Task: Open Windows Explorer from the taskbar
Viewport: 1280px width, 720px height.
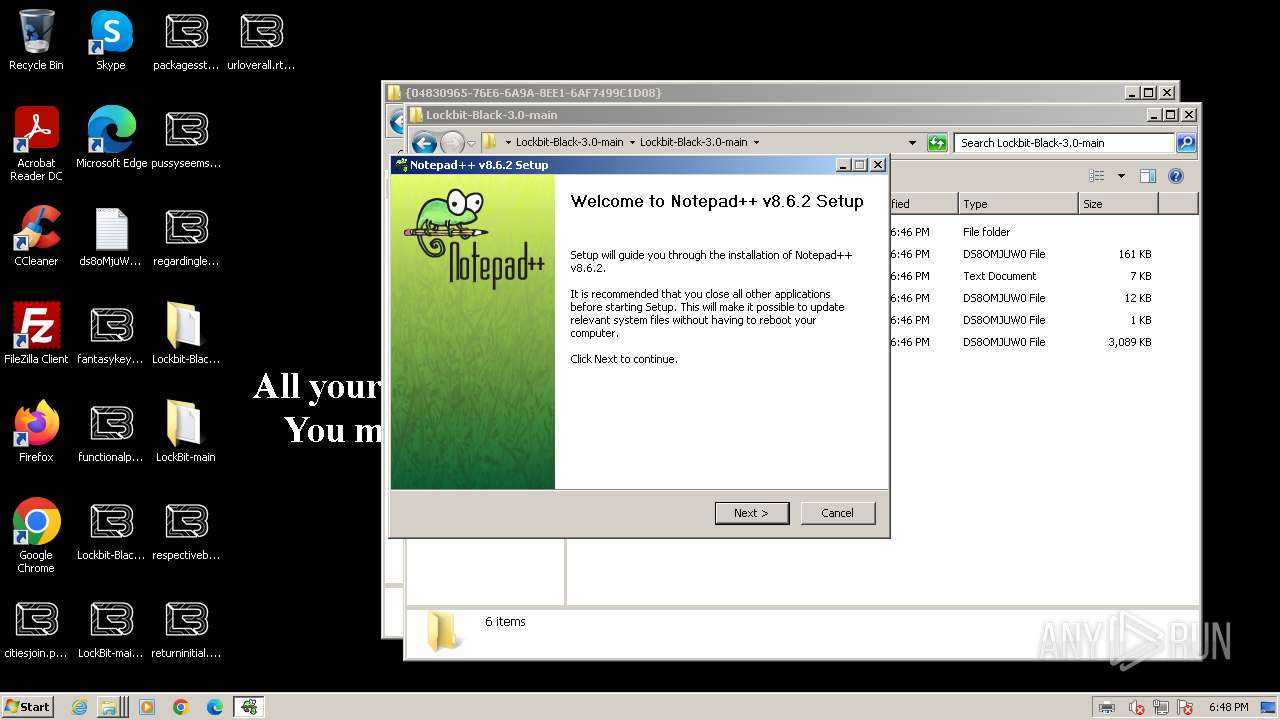Action: coord(110,707)
